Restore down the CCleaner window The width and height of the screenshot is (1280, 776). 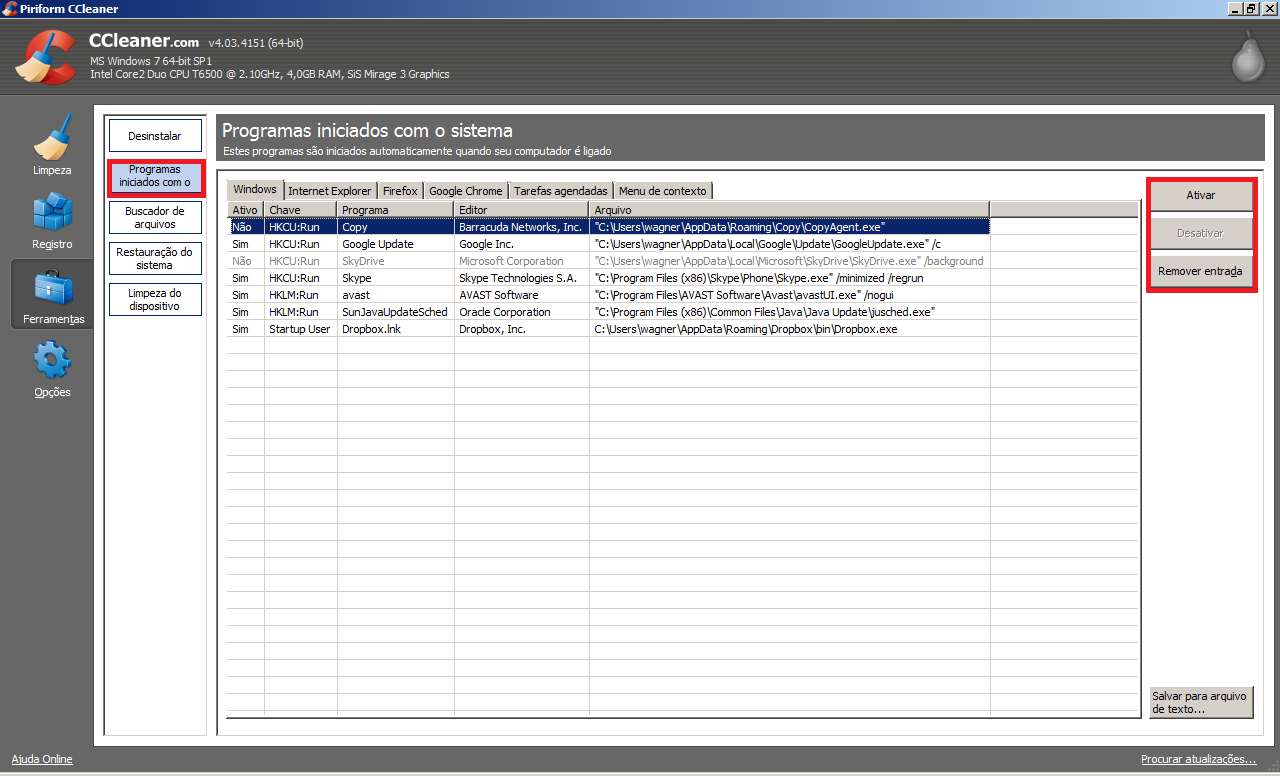tap(1251, 9)
